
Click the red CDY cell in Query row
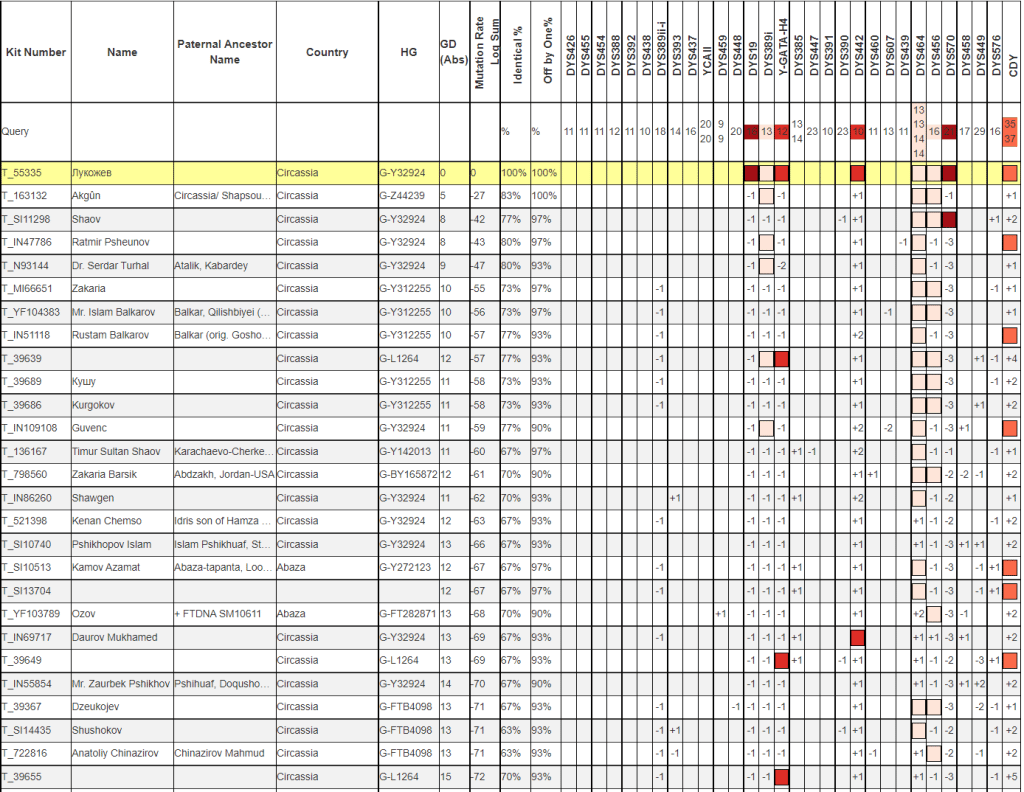click(x=1011, y=131)
